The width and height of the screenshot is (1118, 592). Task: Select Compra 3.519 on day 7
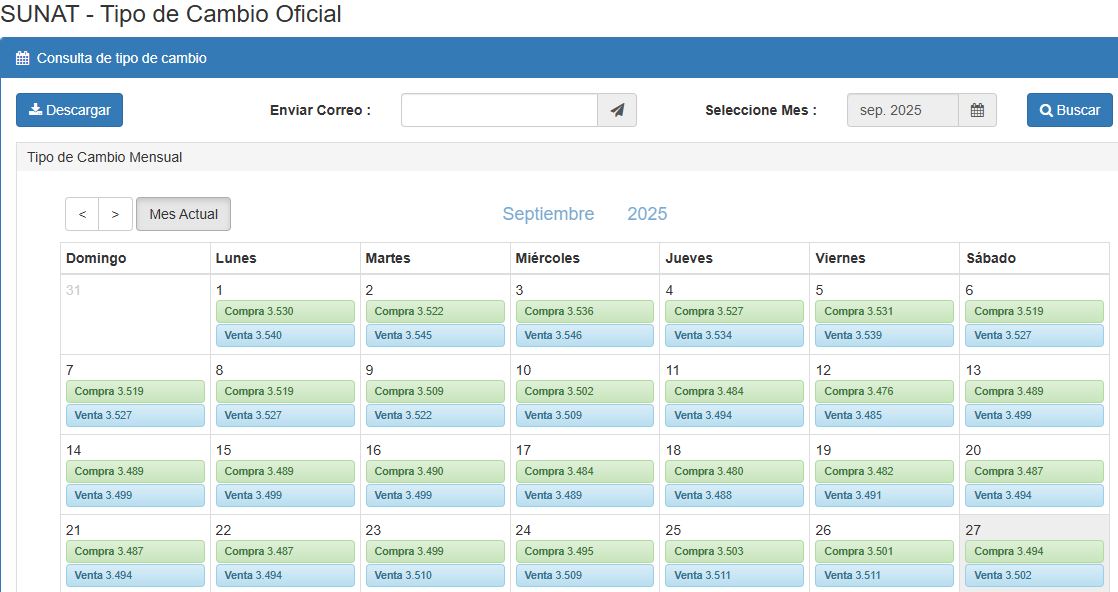[x=135, y=392]
